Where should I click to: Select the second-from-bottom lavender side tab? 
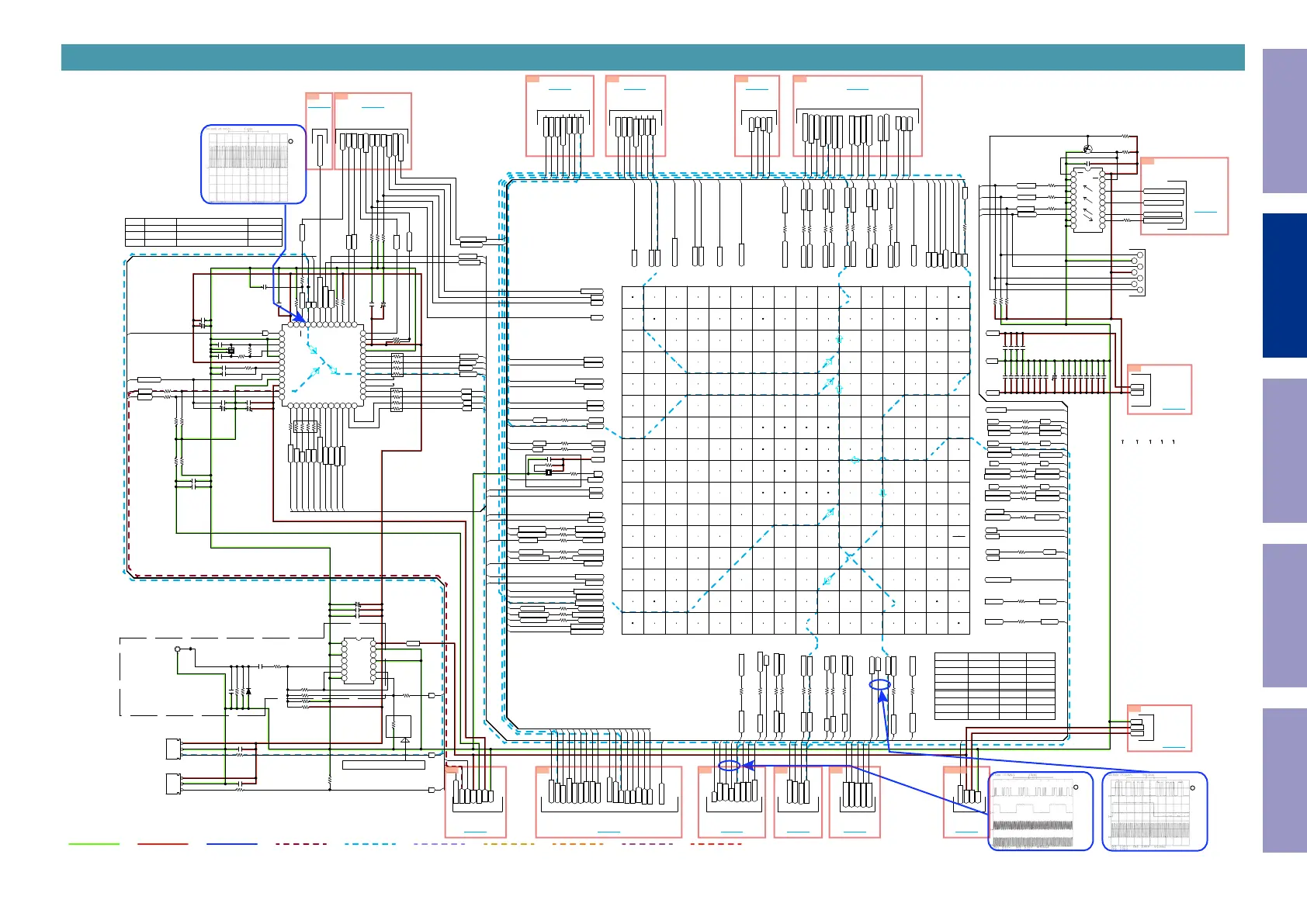(1284, 615)
